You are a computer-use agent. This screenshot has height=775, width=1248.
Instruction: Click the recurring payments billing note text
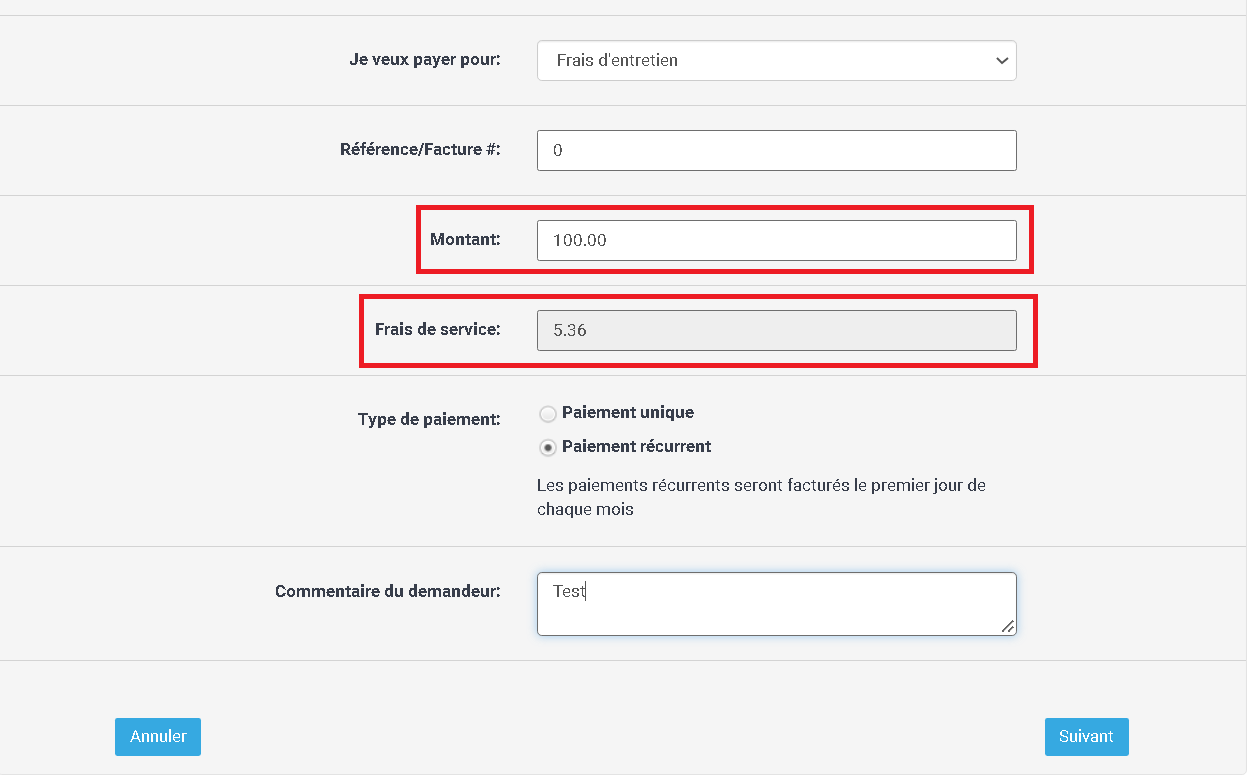pyautogui.click(x=761, y=497)
